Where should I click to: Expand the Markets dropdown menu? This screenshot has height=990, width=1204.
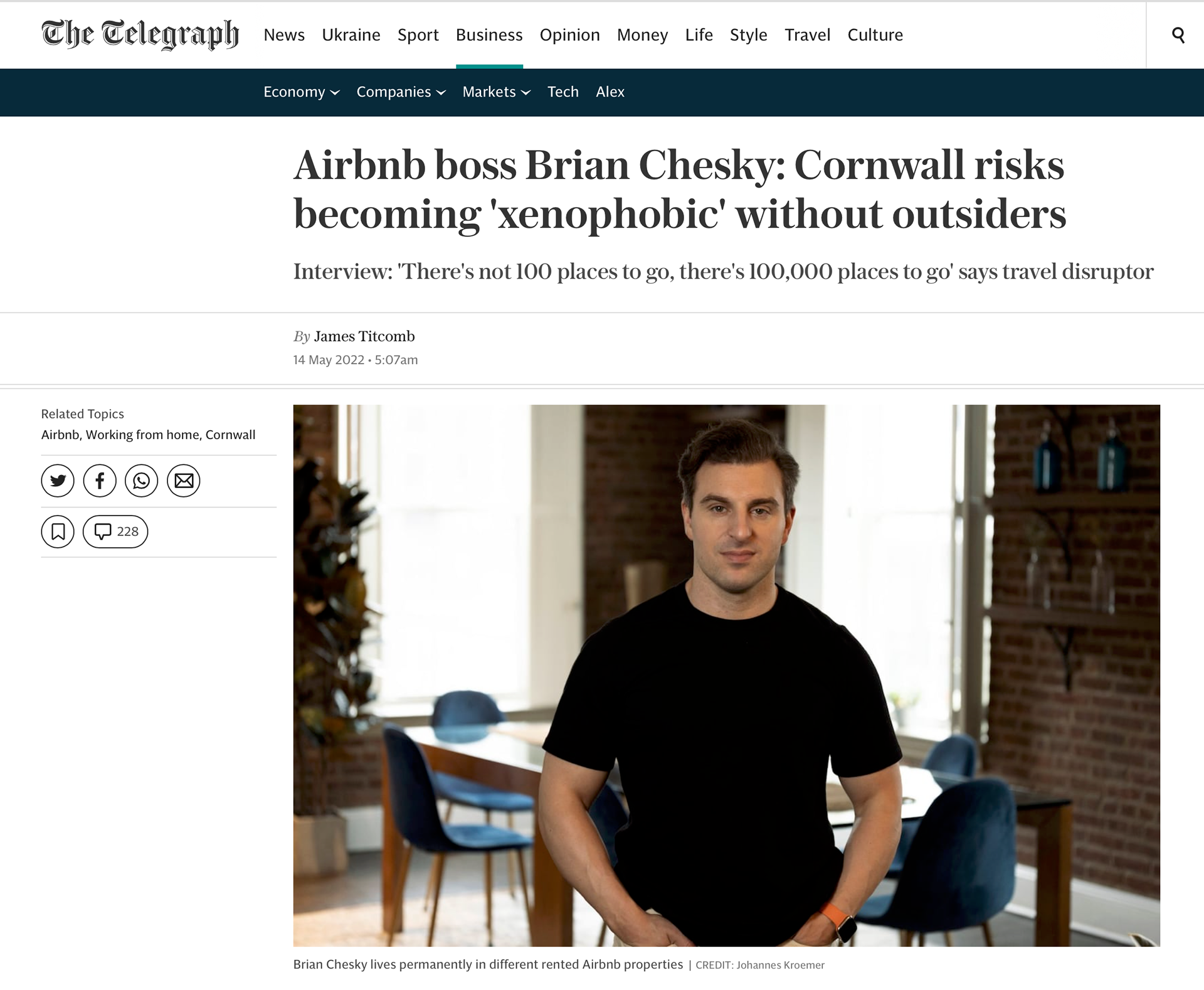[x=497, y=92]
